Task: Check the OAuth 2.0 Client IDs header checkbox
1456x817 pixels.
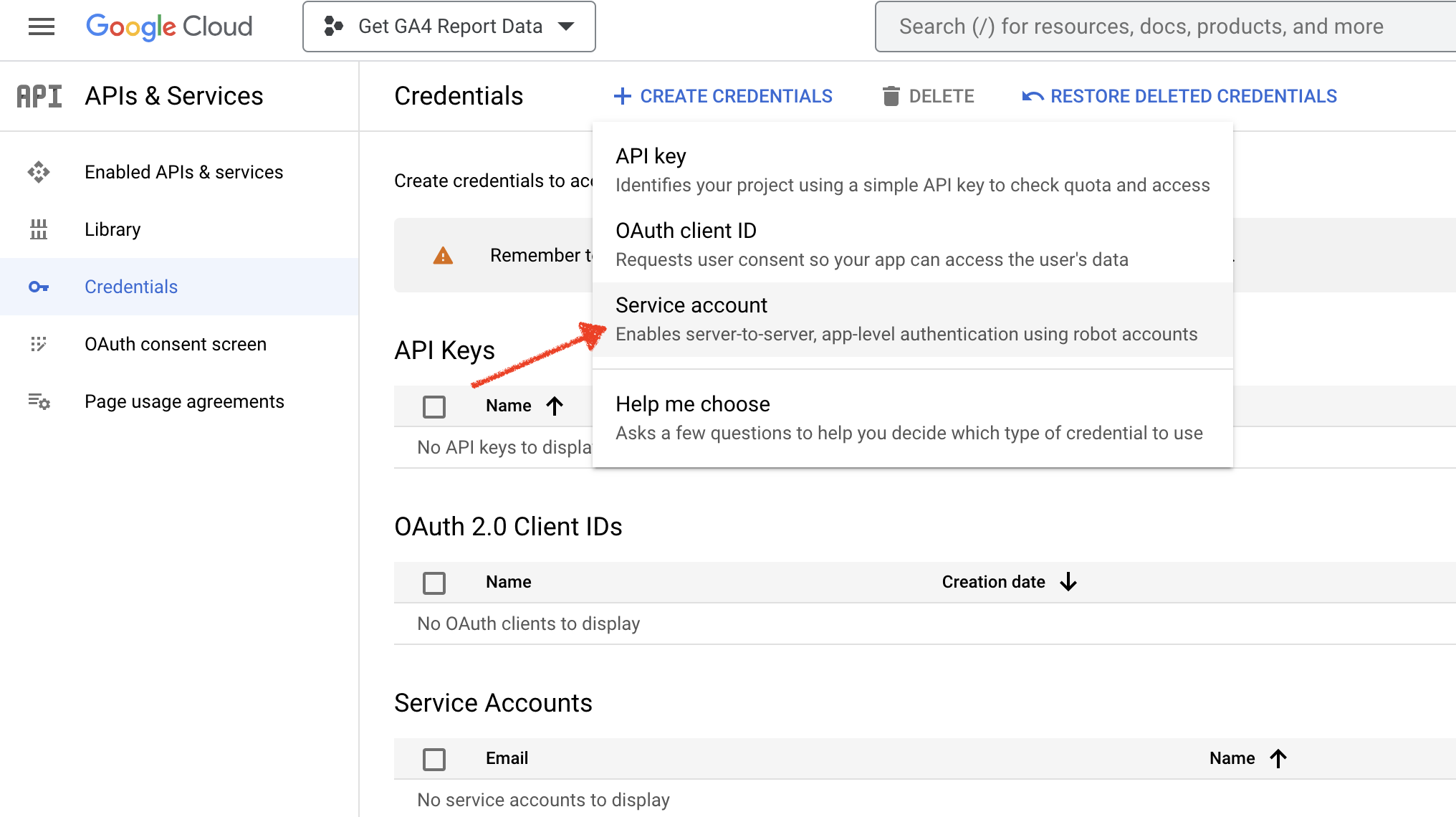Action: point(434,581)
